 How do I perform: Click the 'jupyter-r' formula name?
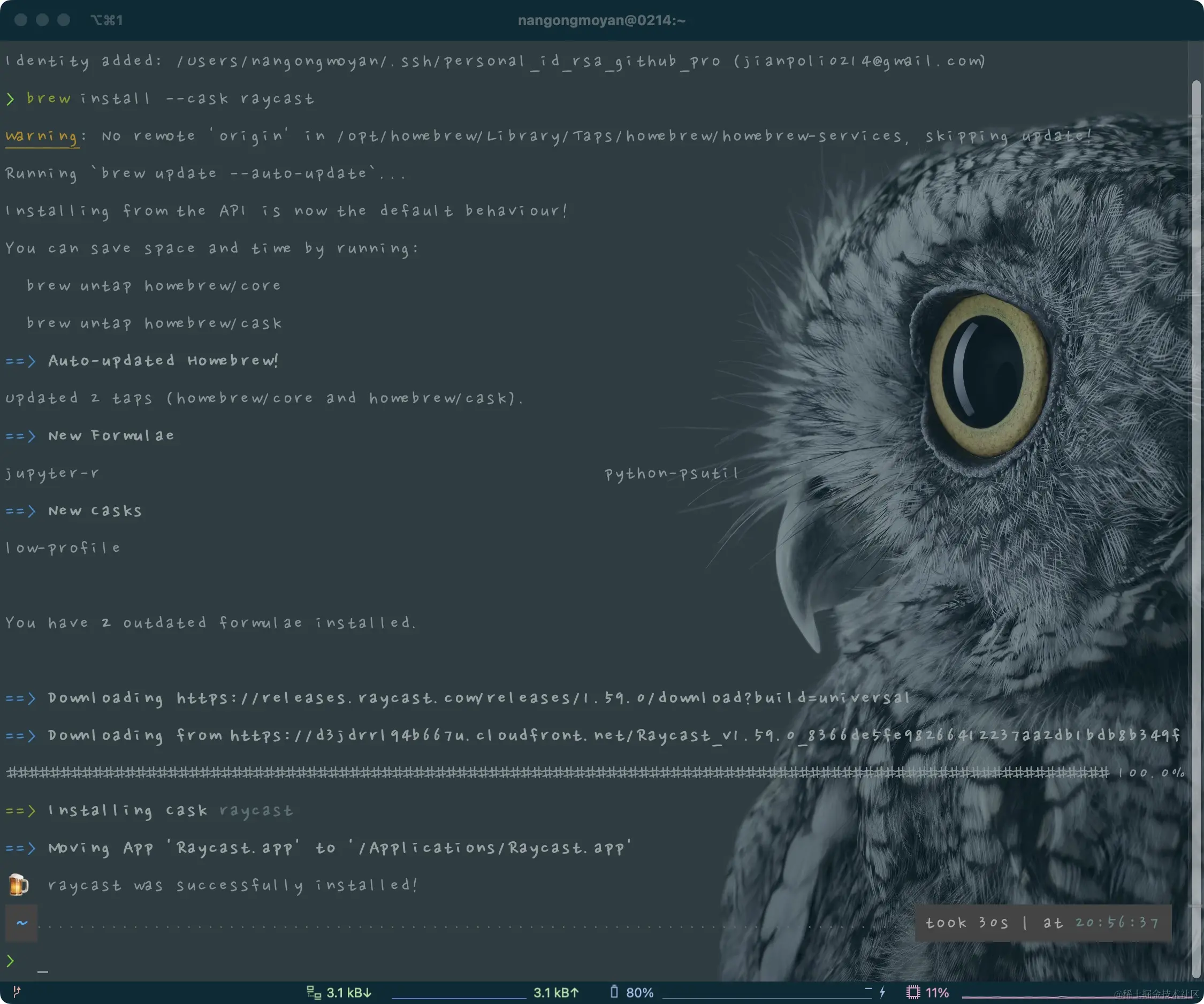(x=53, y=474)
